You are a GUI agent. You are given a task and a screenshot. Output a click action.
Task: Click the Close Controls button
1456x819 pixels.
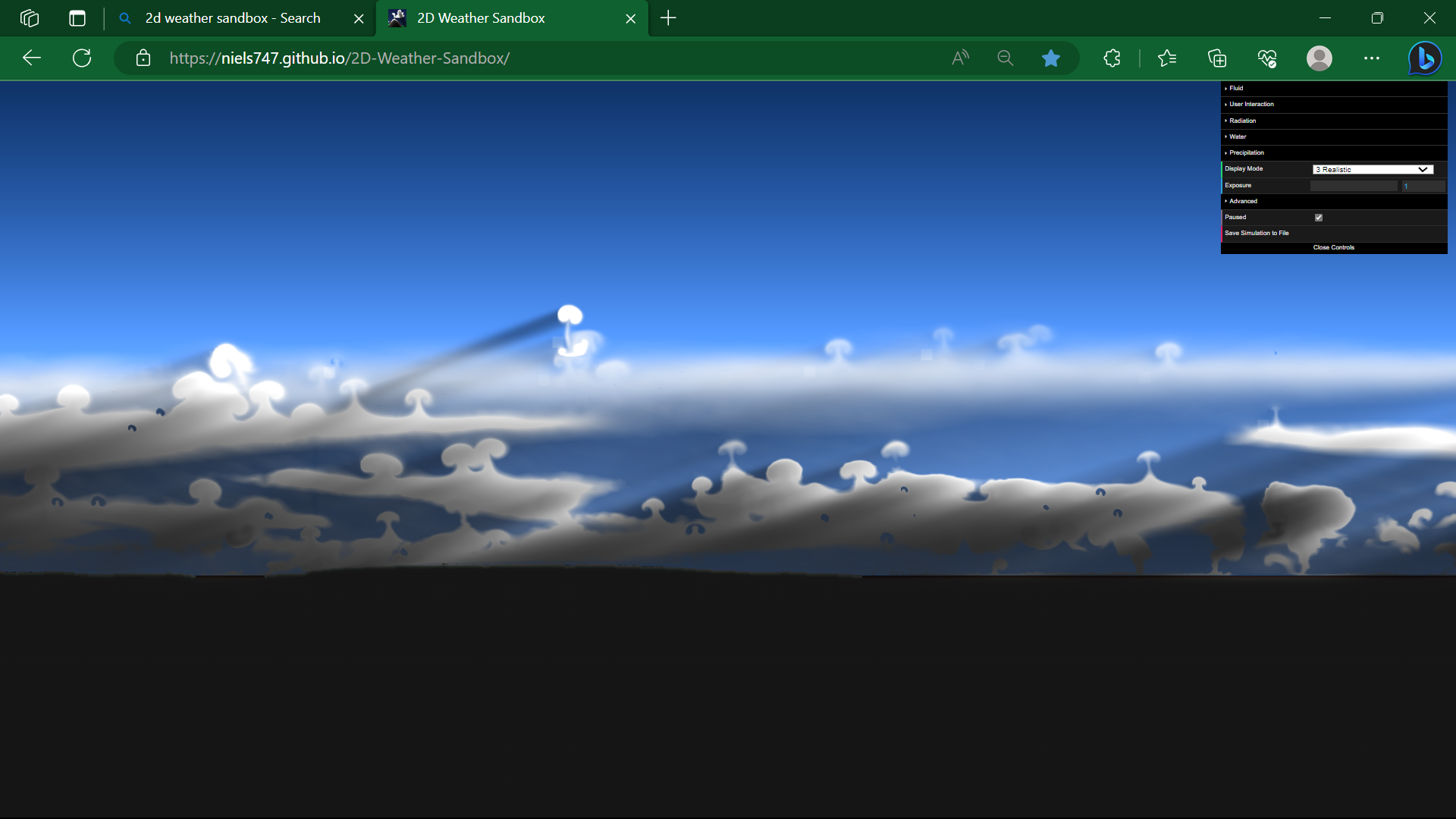pyautogui.click(x=1333, y=247)
